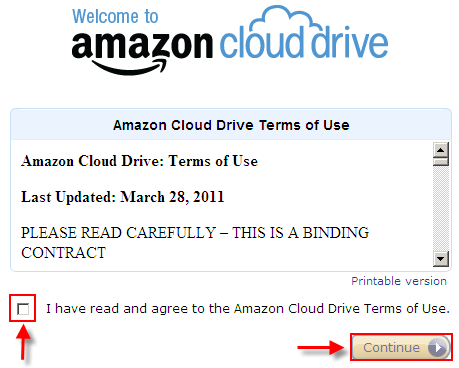Click the amazon smile arrow under the logo
The image size is (459, 368).
tap(128, 67)
